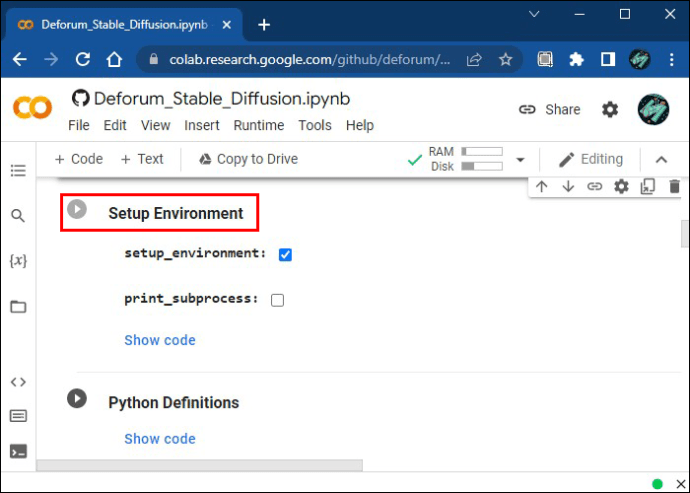The image size is (690, 493).
Task: Open the Edit menu
Action: point(115,125)
